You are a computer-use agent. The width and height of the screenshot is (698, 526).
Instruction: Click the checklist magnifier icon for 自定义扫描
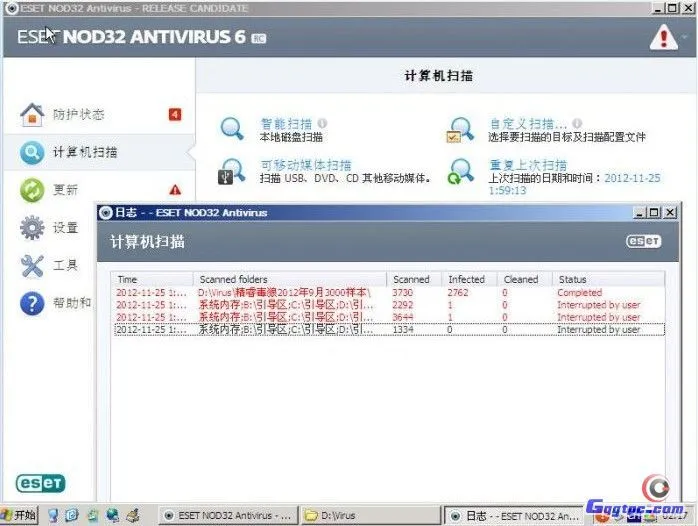[x=460, y=129]
